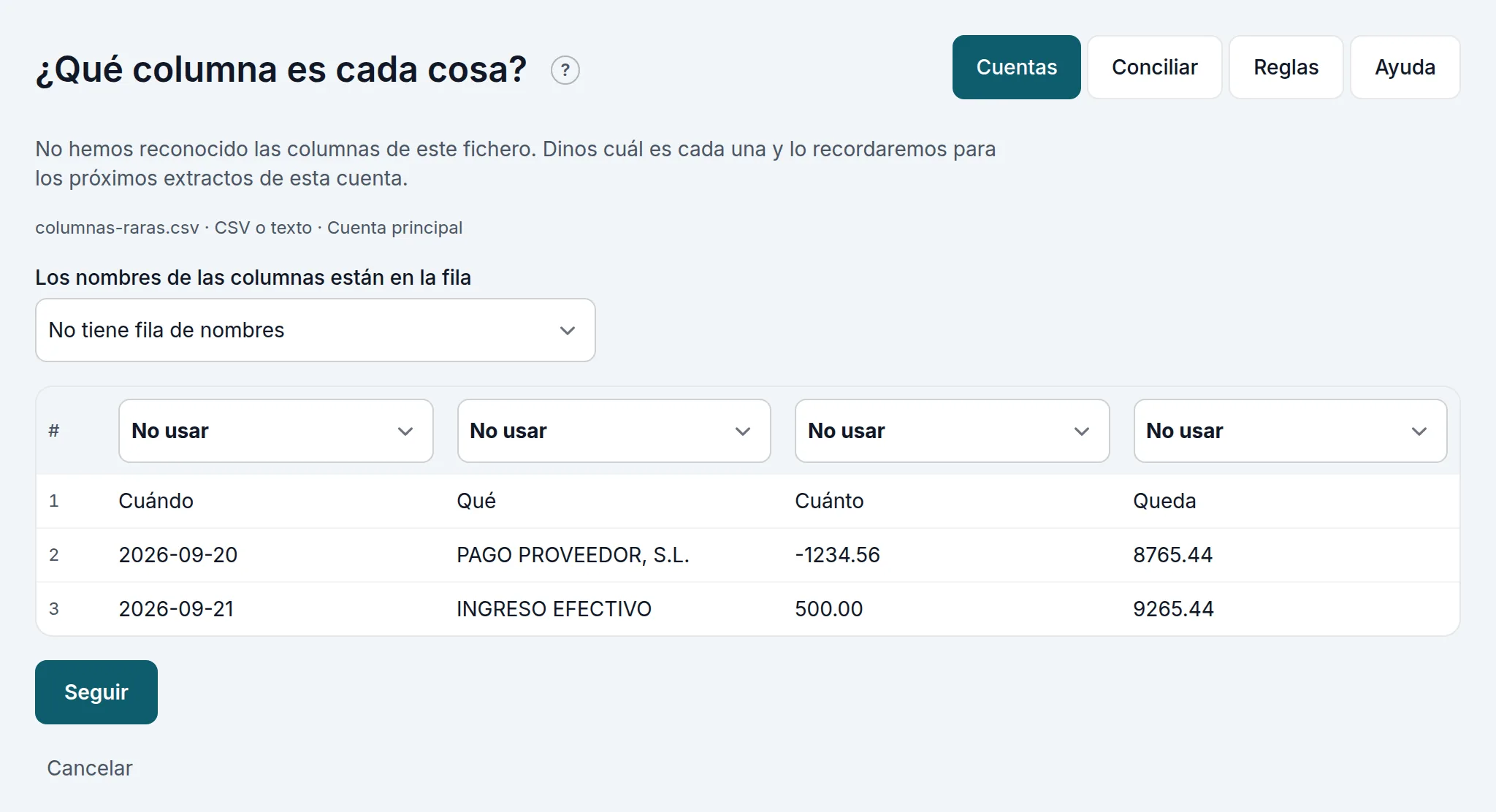Viewport: 1496px width, 812px height.
Task: Click the heading ¿Qué columna es cada cosa?
Action: coord(280,70)
